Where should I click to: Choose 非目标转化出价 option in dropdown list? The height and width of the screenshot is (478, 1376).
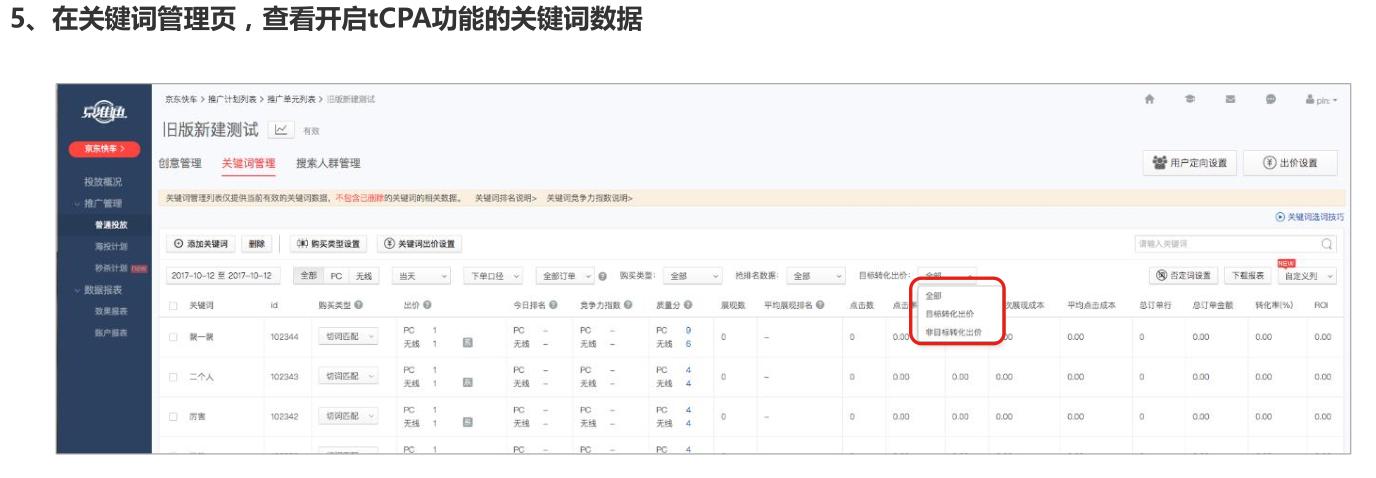tap(953, 331)
